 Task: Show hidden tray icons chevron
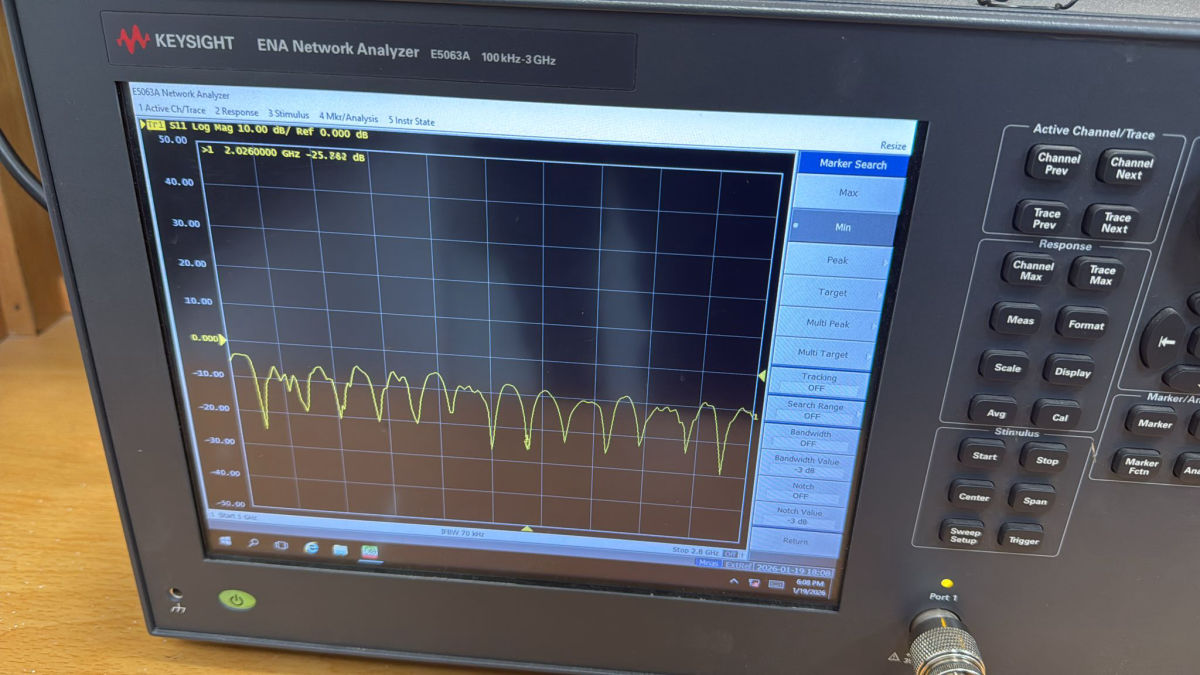pos(734,581)
